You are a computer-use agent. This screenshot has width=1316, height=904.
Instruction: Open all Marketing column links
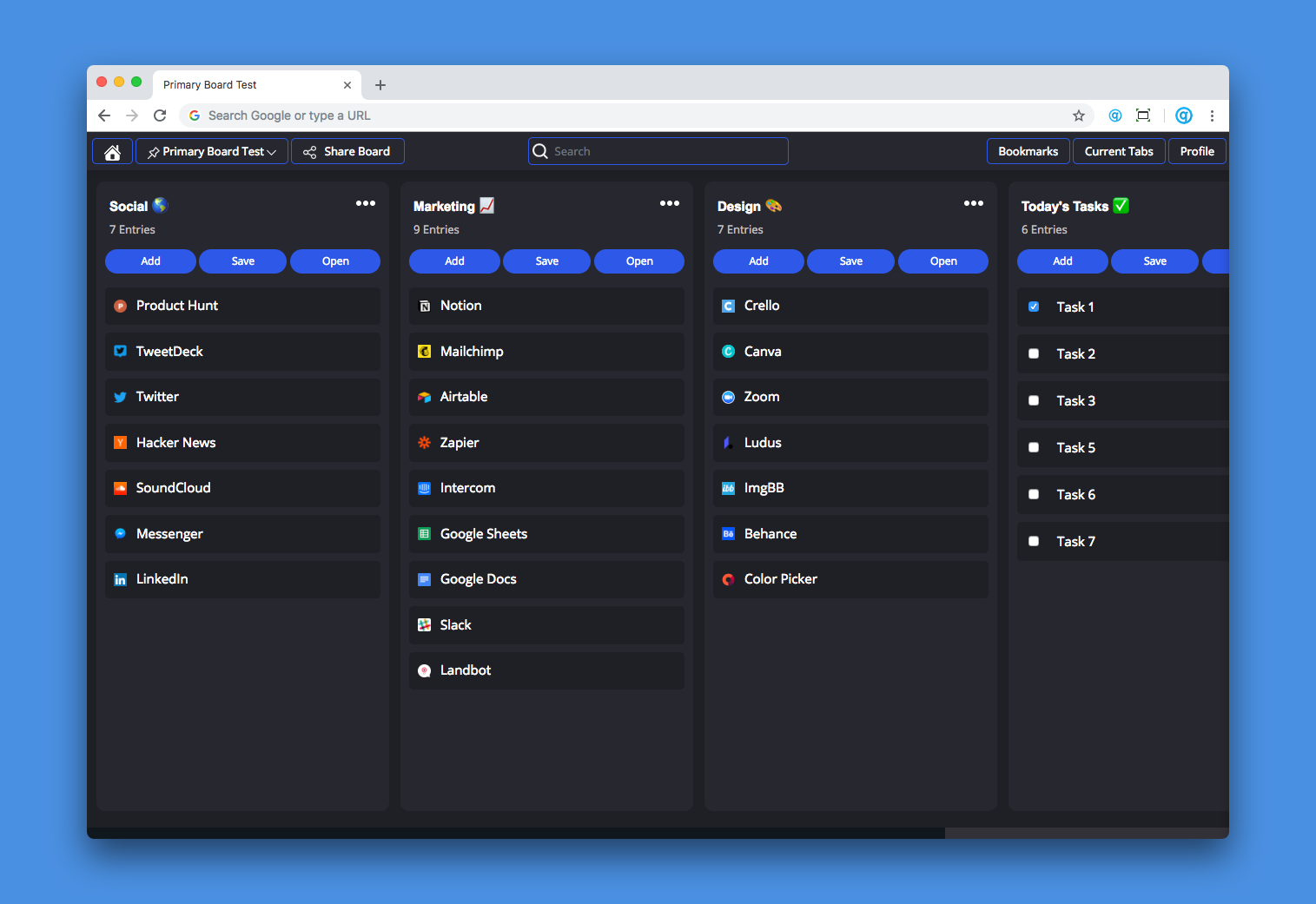(x=639, y=261)
